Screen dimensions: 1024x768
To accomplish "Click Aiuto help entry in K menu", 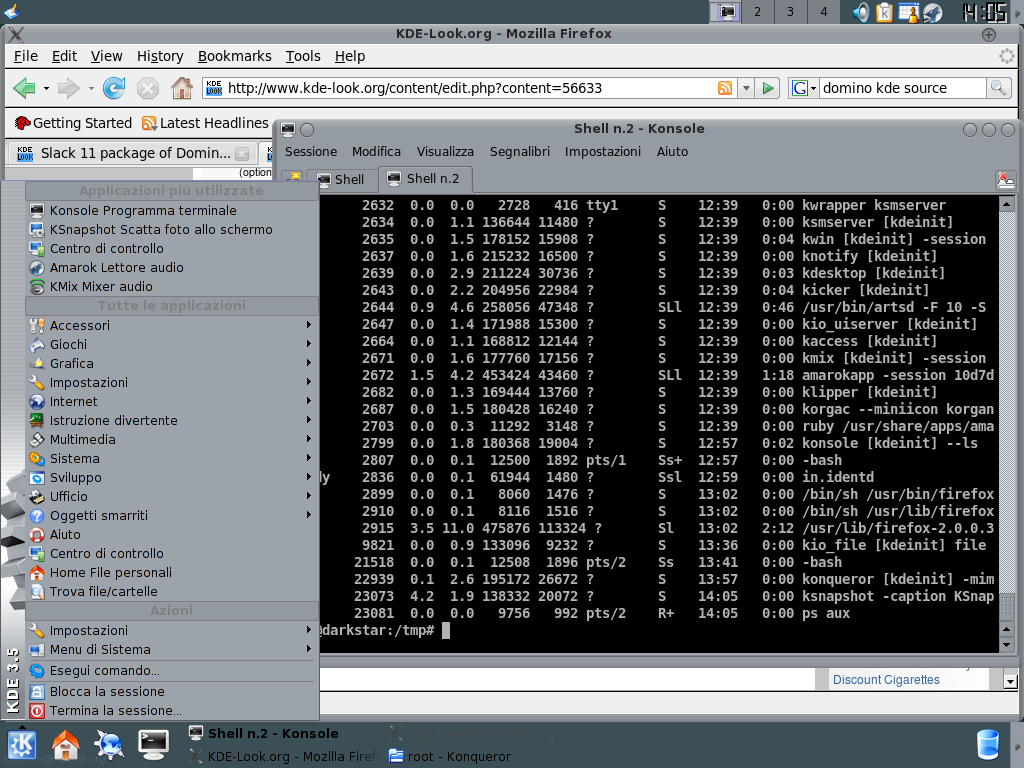I will pyautogui.click(x=172, y=534).
